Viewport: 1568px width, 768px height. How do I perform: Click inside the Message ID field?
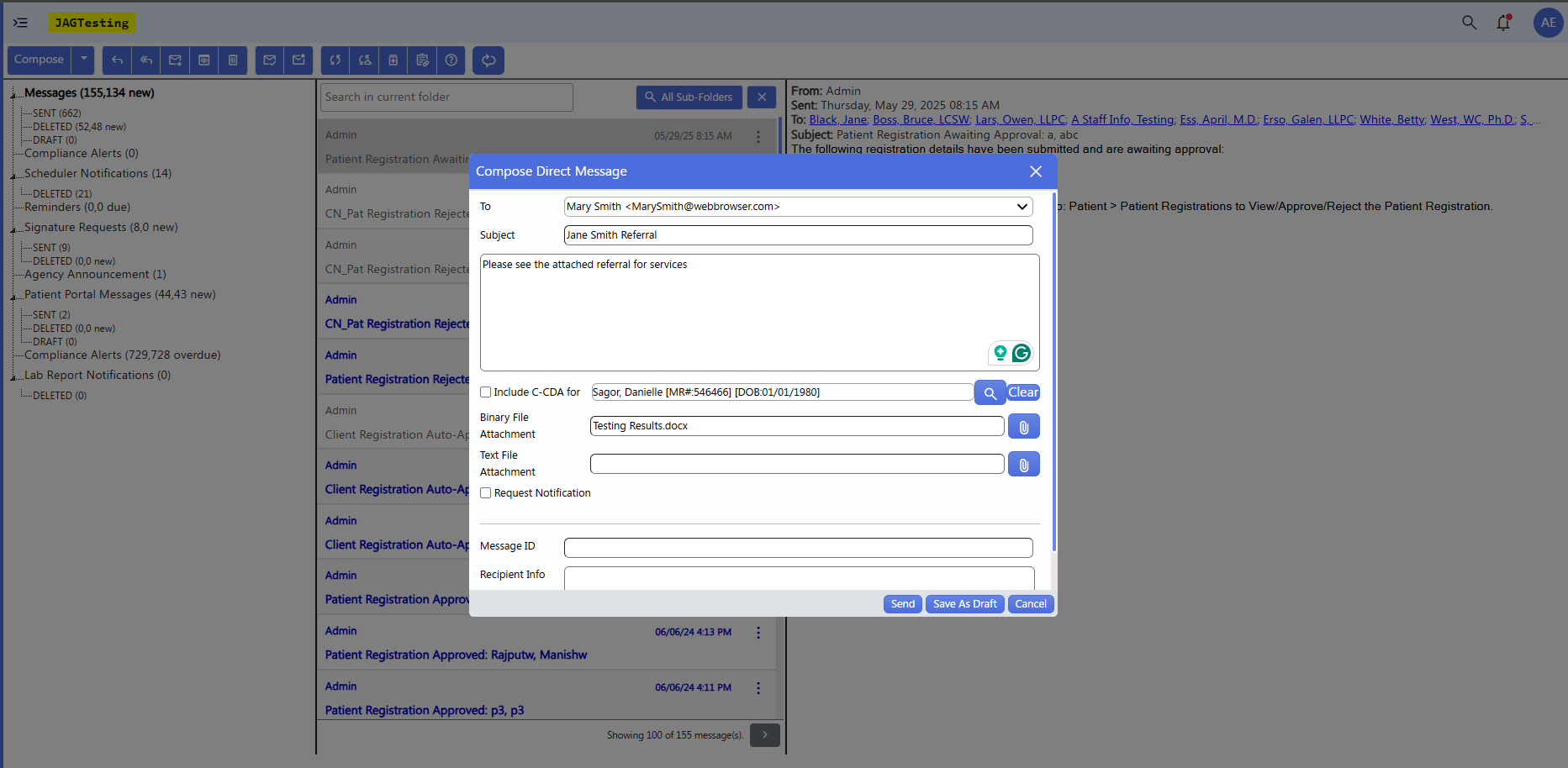coord(797,547)
